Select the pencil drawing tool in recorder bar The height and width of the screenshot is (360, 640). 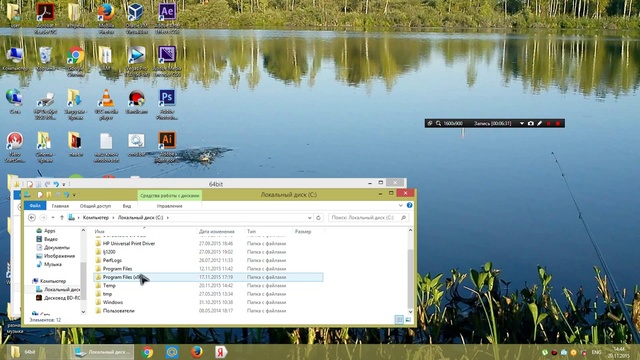(x=539, y=123)
